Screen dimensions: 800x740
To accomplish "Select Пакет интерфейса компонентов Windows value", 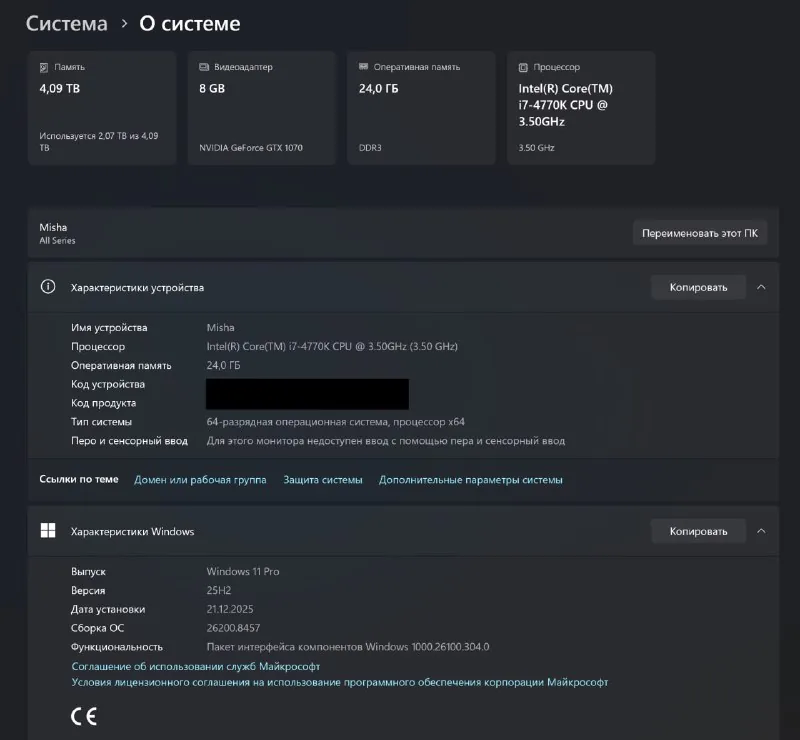I will [348, 647].
